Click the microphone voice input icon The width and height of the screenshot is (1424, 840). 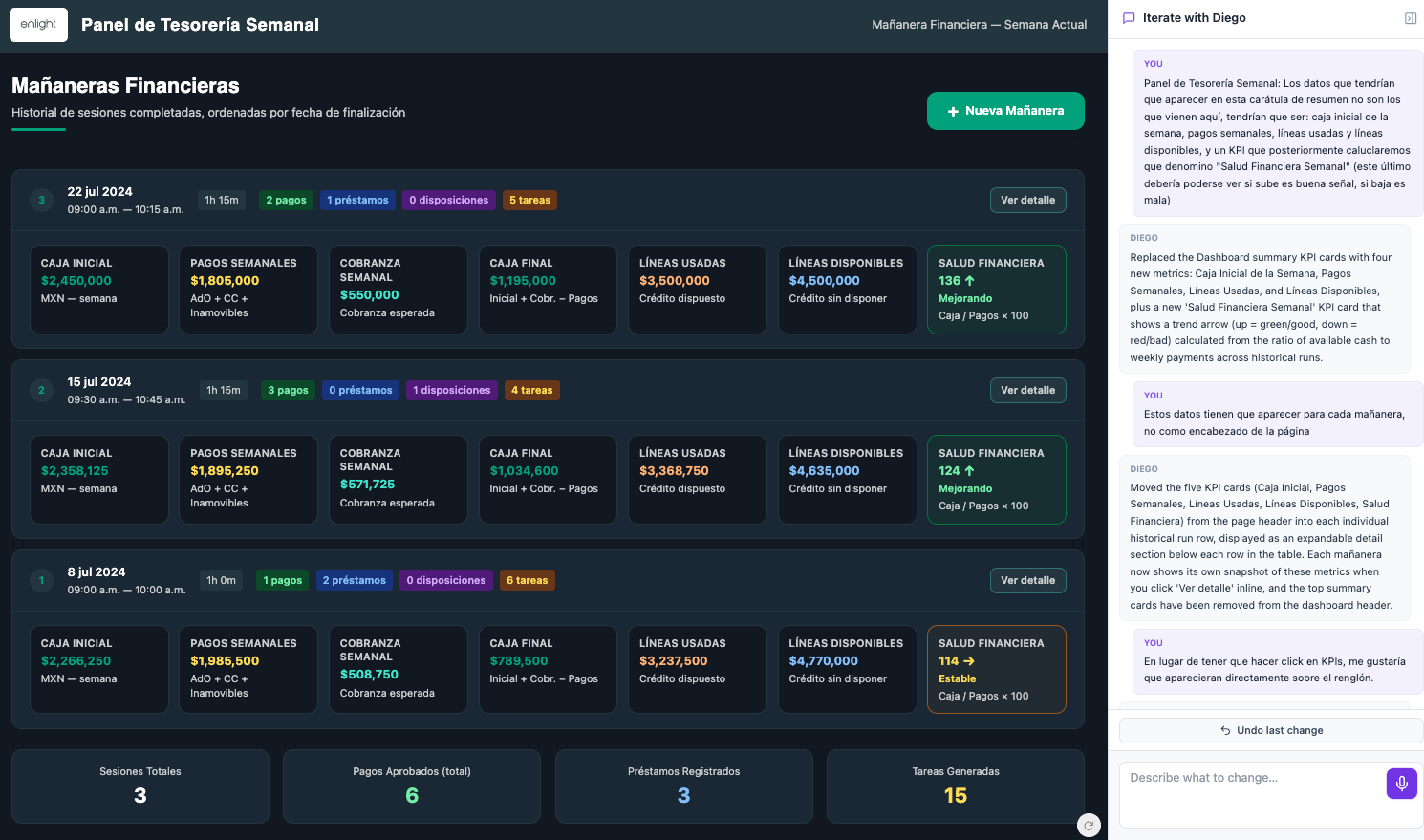(1401, 784)
